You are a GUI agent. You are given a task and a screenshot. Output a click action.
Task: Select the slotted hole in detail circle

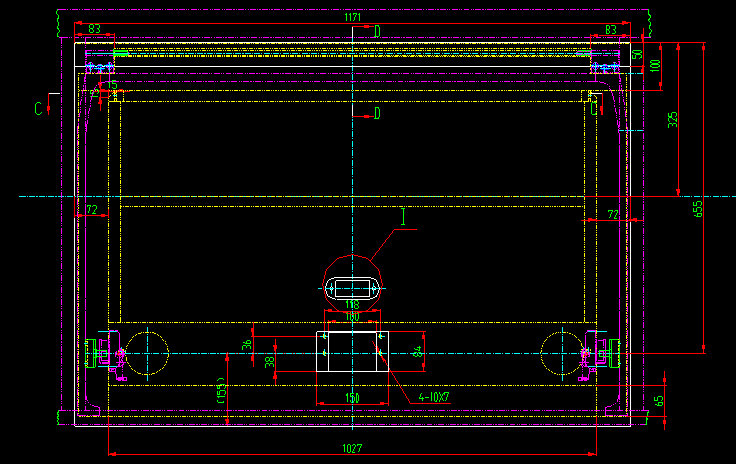353,288
